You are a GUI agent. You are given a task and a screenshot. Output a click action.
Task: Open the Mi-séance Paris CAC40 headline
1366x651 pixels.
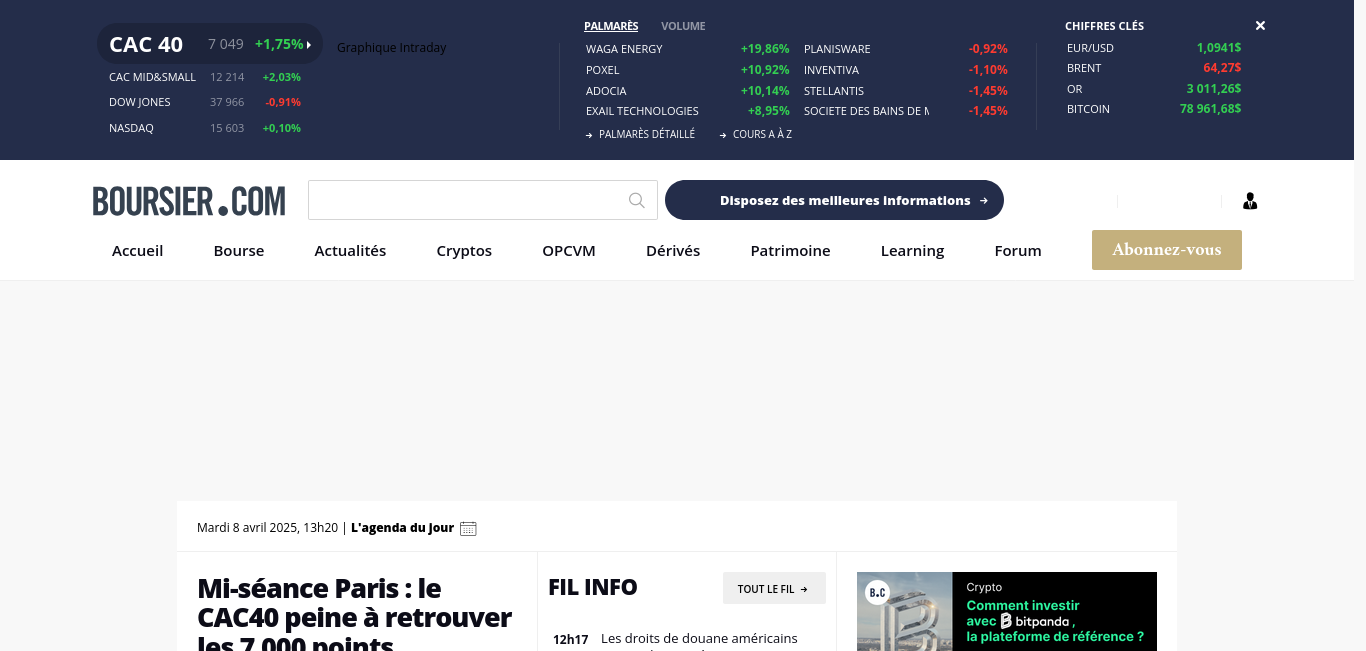click(355, 614)
